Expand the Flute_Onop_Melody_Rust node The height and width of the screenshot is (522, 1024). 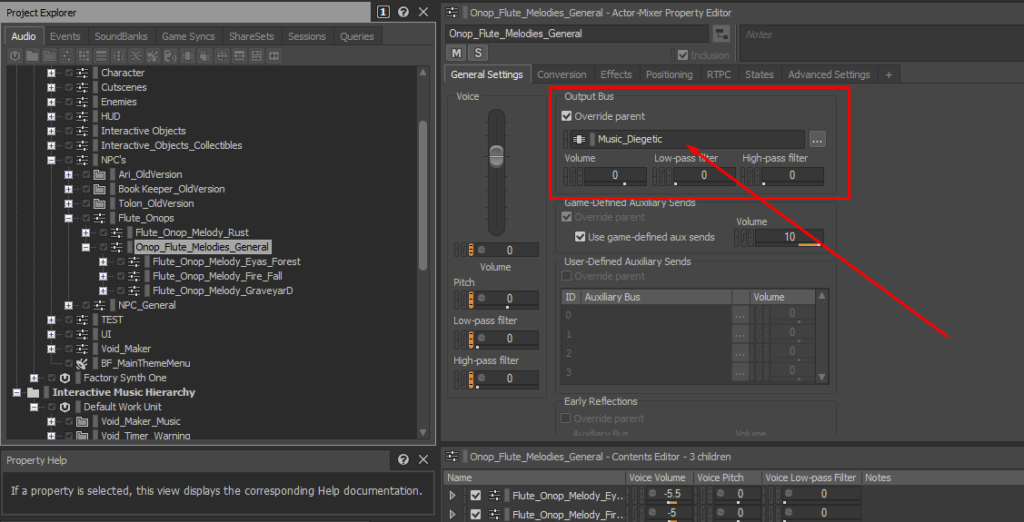point(86,232)
